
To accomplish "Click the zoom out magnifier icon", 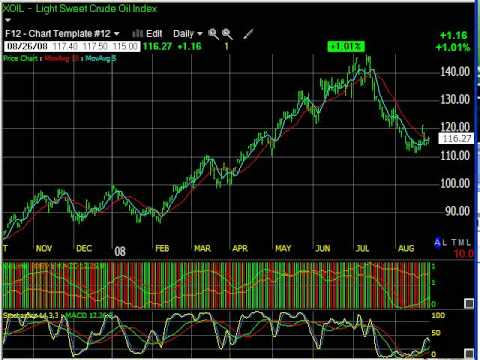I will [227, 34].
